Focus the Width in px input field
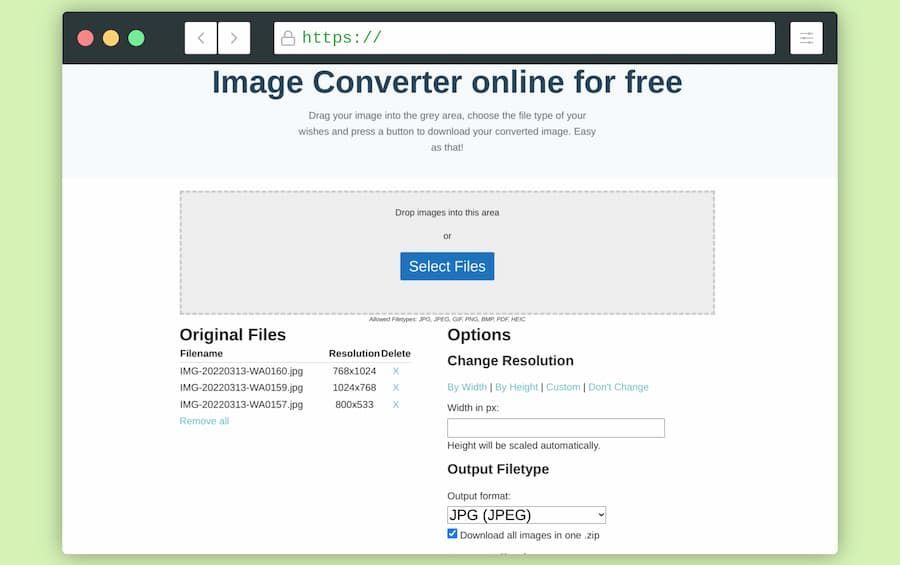The width and height of the screenshot is (900, 565). coord(556,428)
